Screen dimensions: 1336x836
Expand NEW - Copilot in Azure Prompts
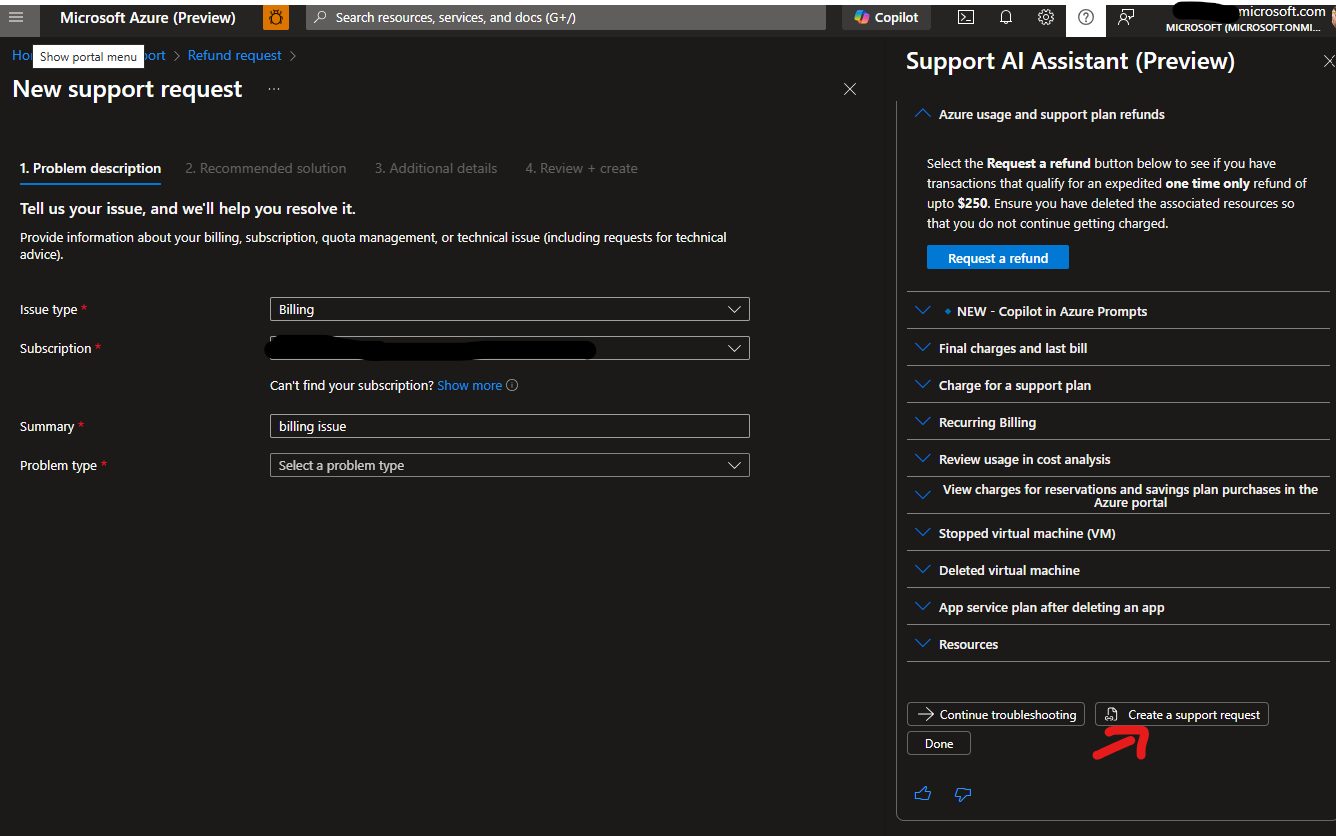(1118, 311)
